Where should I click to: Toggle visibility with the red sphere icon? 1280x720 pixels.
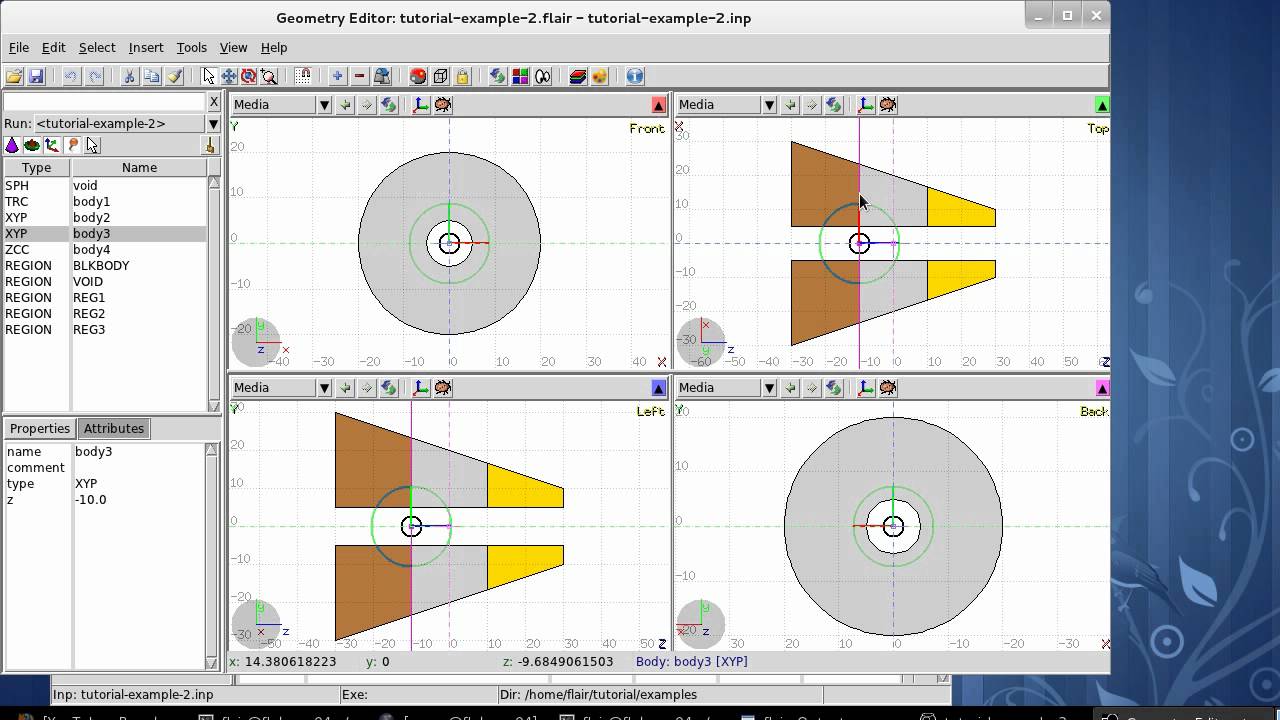[x=418, y=76]
